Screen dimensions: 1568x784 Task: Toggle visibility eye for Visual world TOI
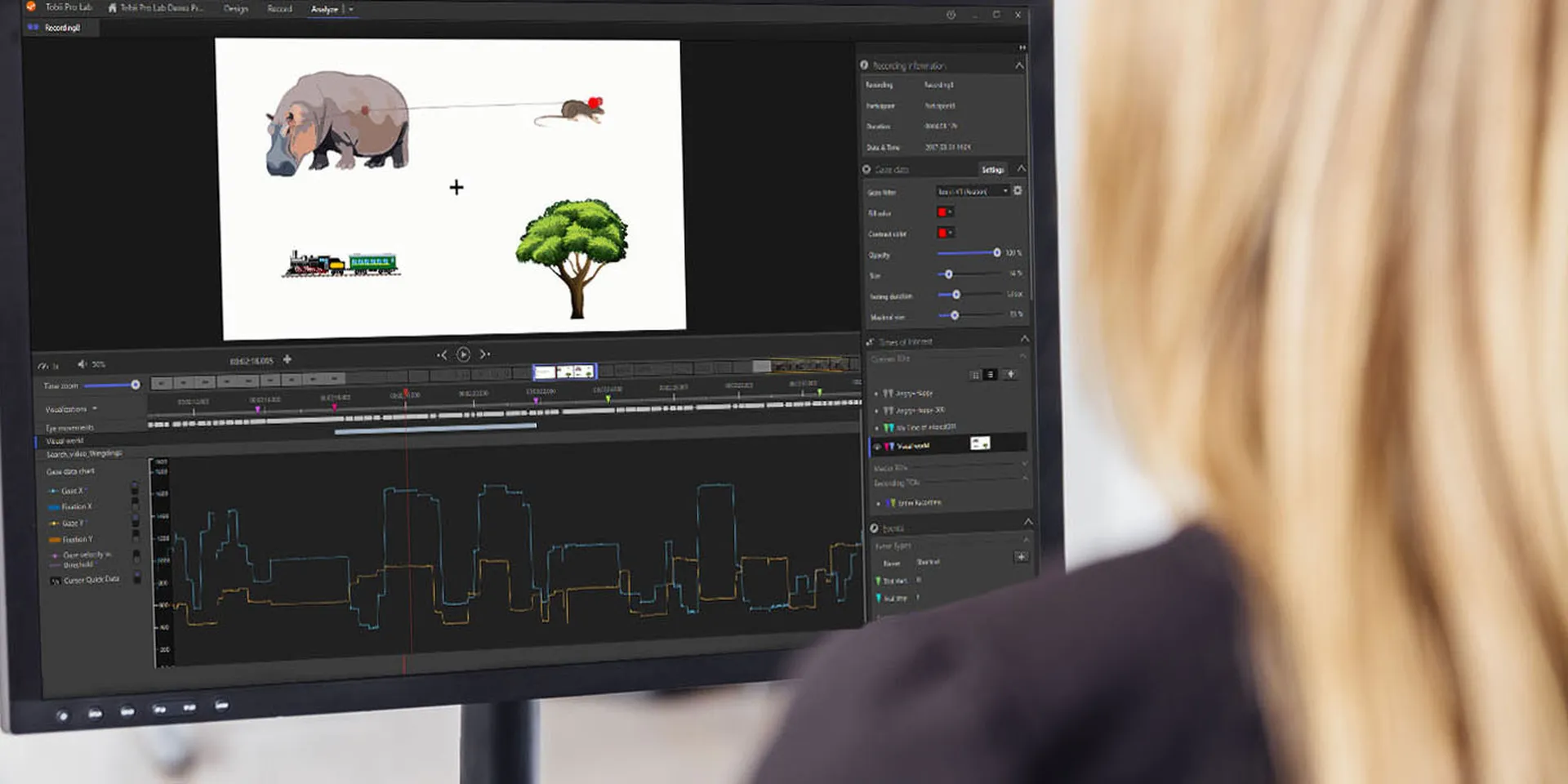click(x=877, y=447)
